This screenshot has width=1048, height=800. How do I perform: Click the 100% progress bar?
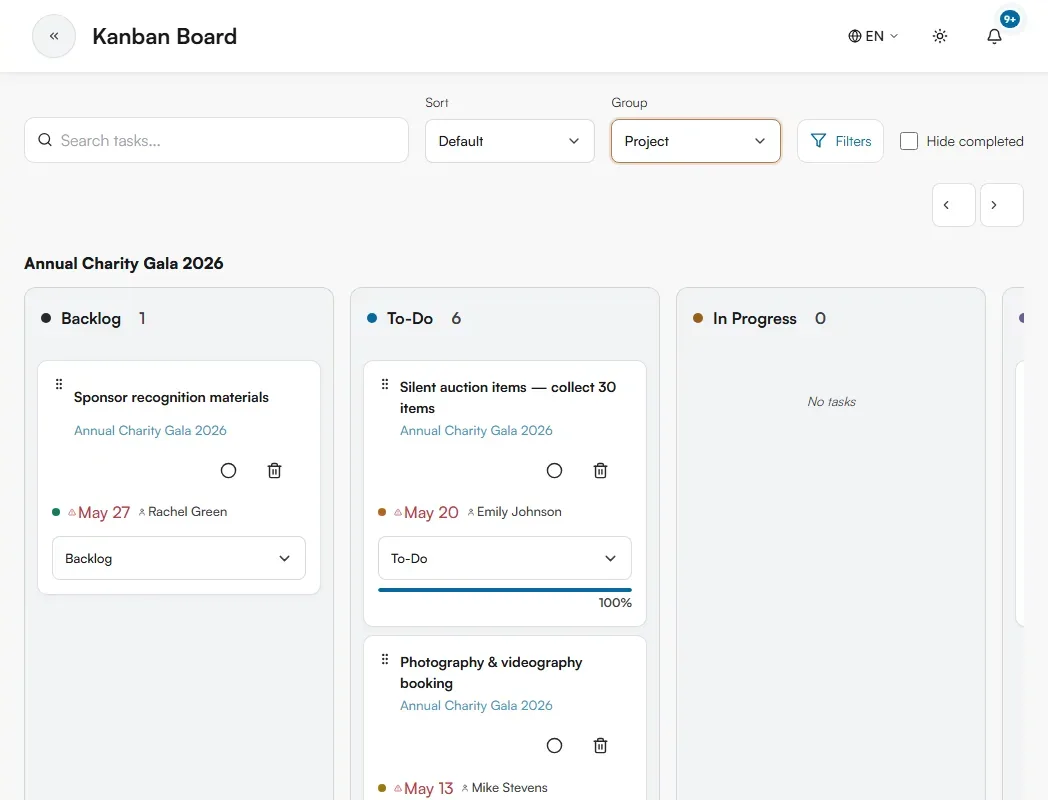pos(505,590)
